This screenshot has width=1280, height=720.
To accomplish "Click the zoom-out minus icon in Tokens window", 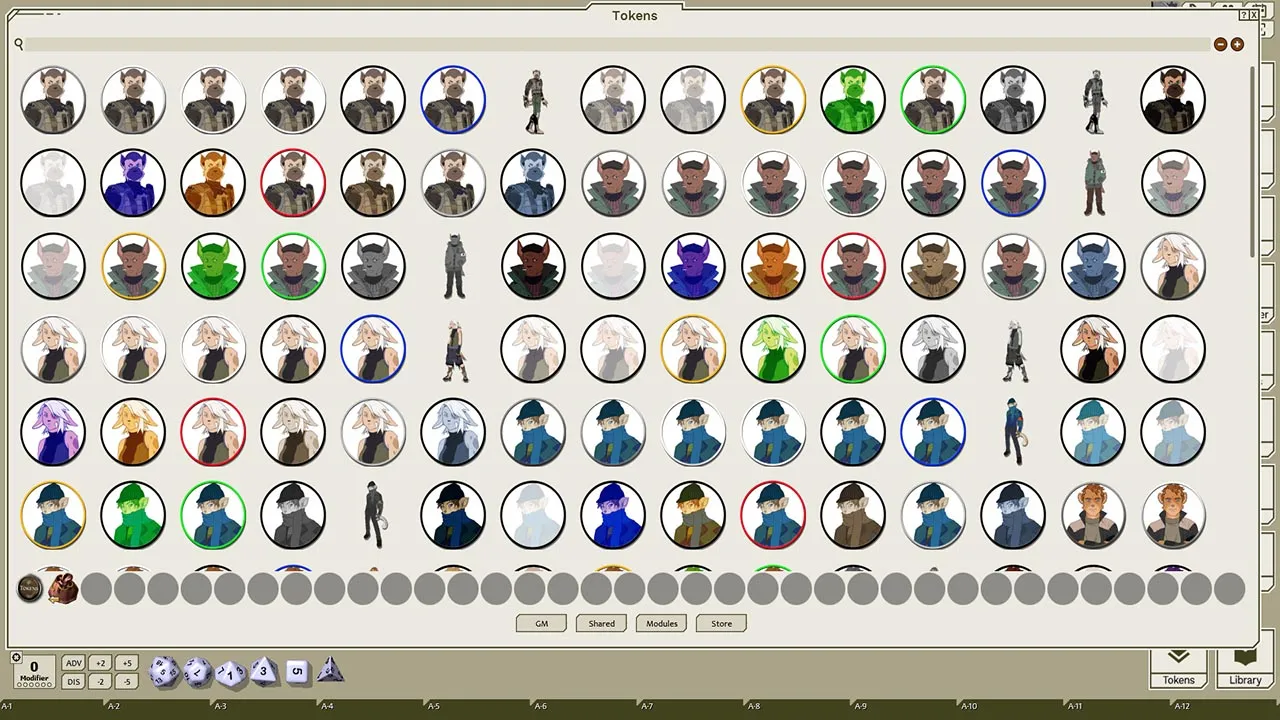I will click(1220, 44).
